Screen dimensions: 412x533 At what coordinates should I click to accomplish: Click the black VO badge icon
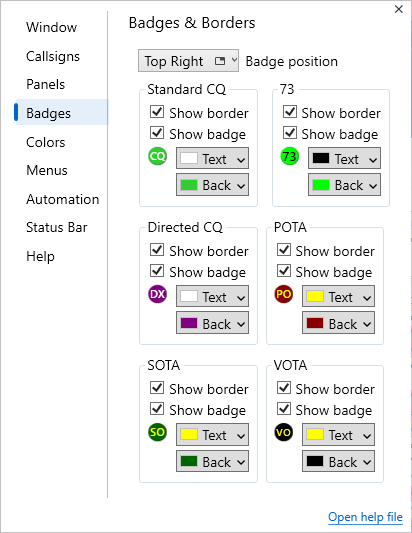[284, 432]
